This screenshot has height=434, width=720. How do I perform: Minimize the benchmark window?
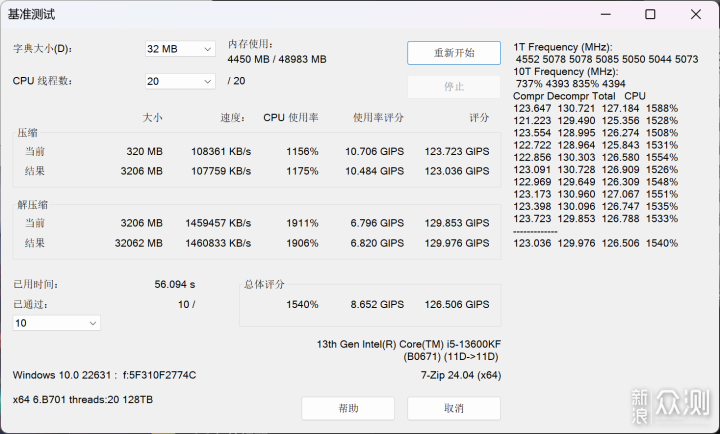606,14
